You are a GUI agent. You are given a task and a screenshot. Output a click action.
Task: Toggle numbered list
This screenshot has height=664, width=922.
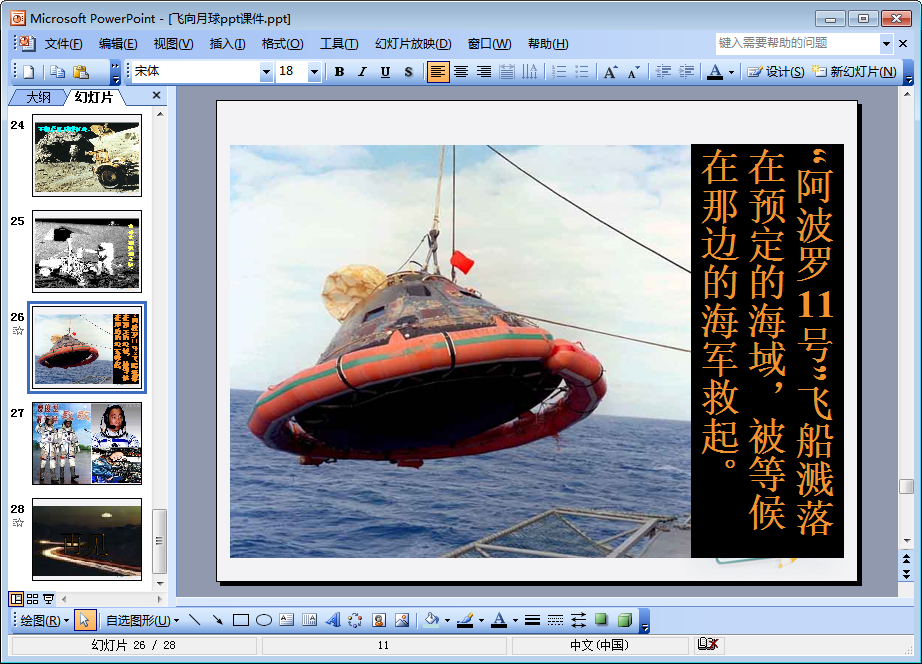559,72
